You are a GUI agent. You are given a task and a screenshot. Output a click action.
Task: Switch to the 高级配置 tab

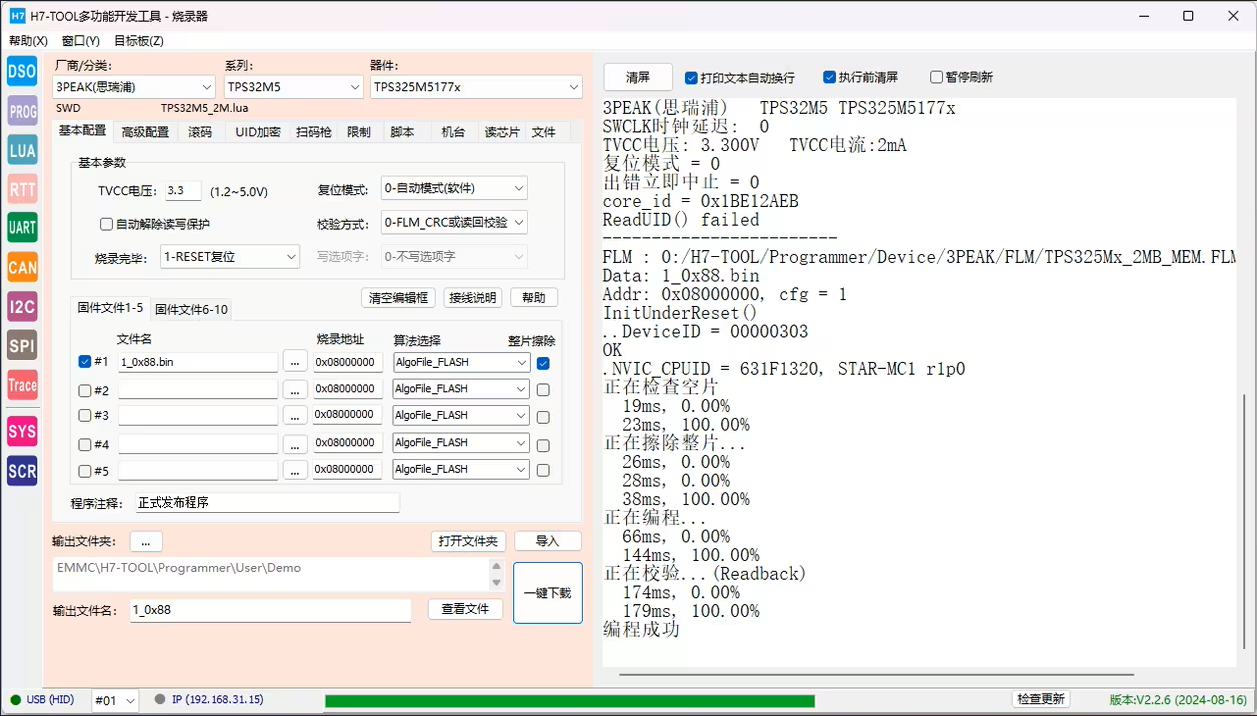[145, 132]
